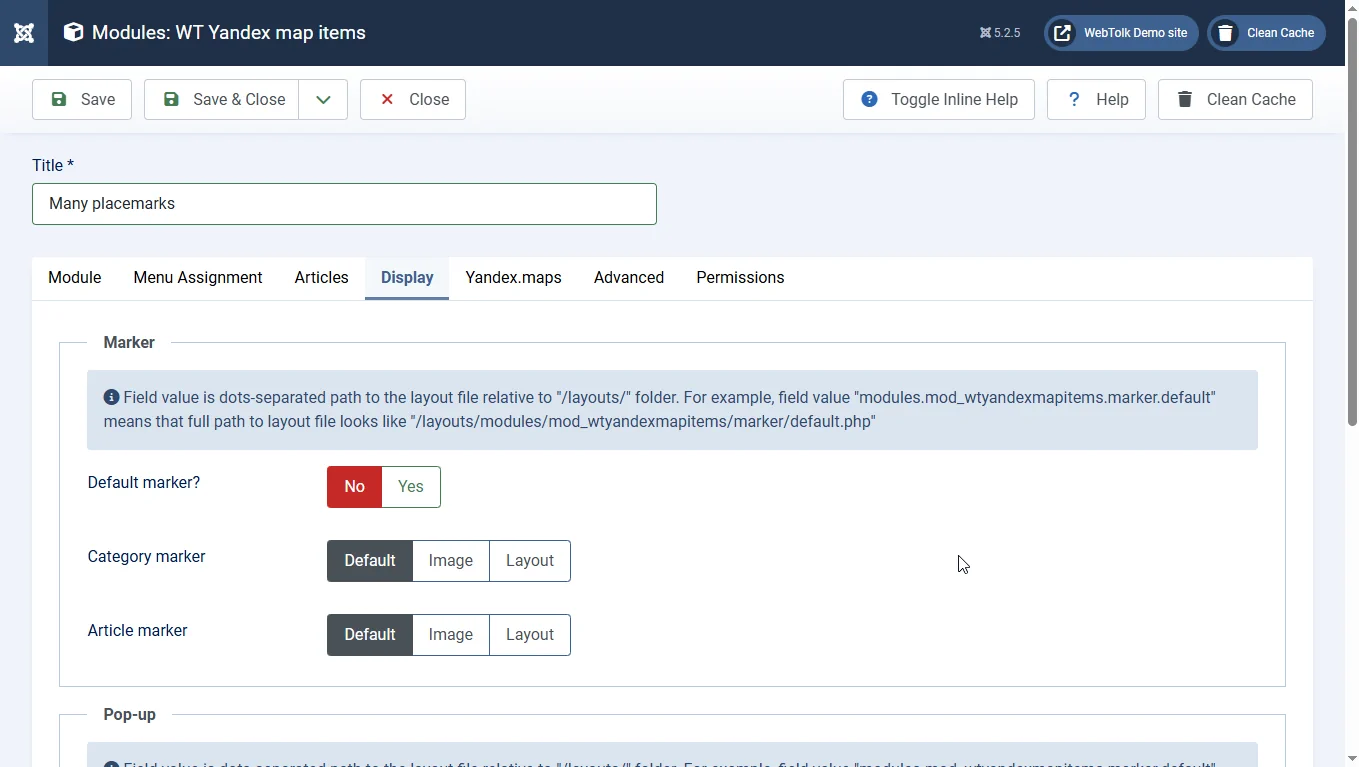Screen dimensions: 1359x767
Task: Click the Modules cube icon in header
Action: (73, 32)
